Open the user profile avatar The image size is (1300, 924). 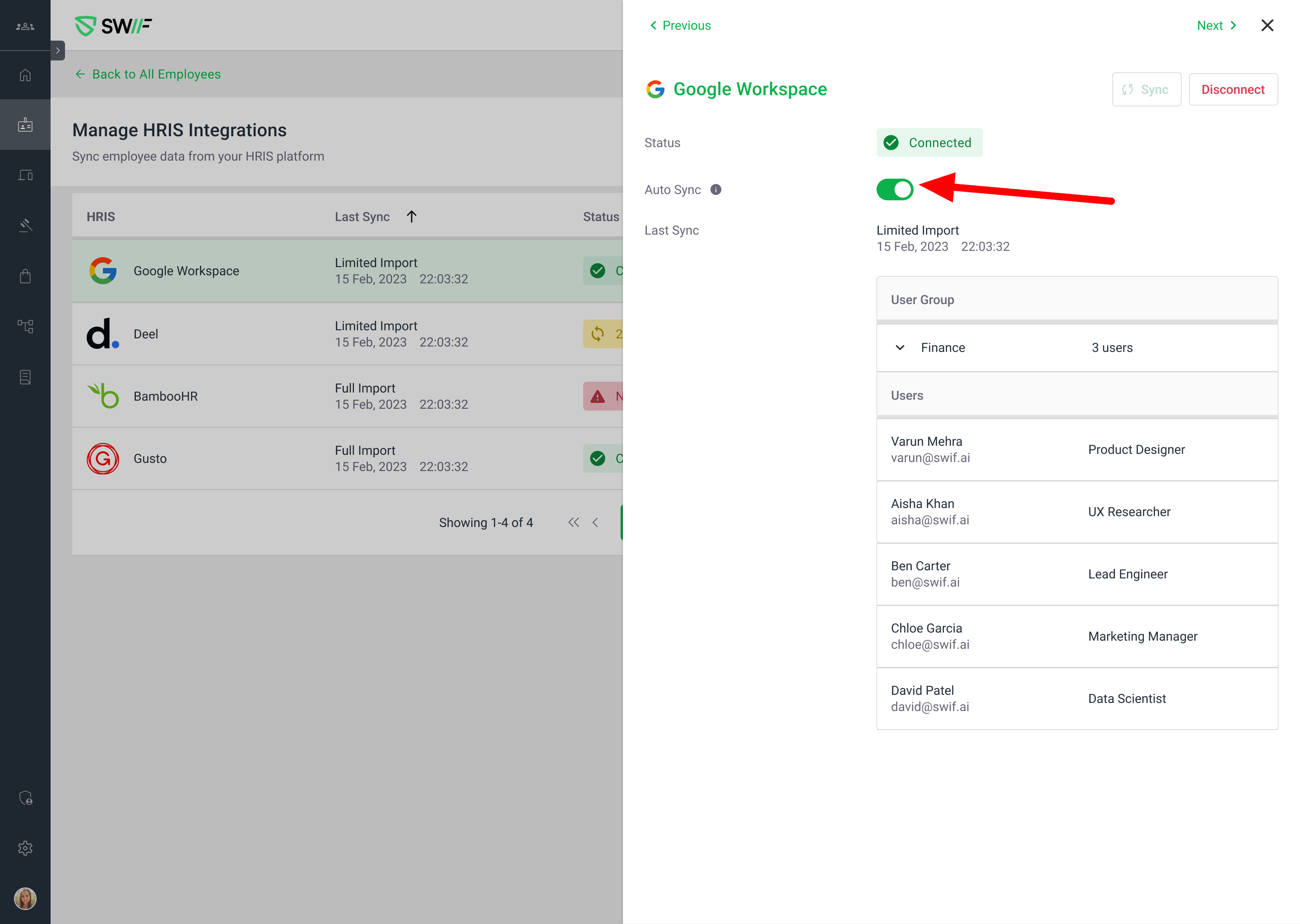(x=25, y=898)
